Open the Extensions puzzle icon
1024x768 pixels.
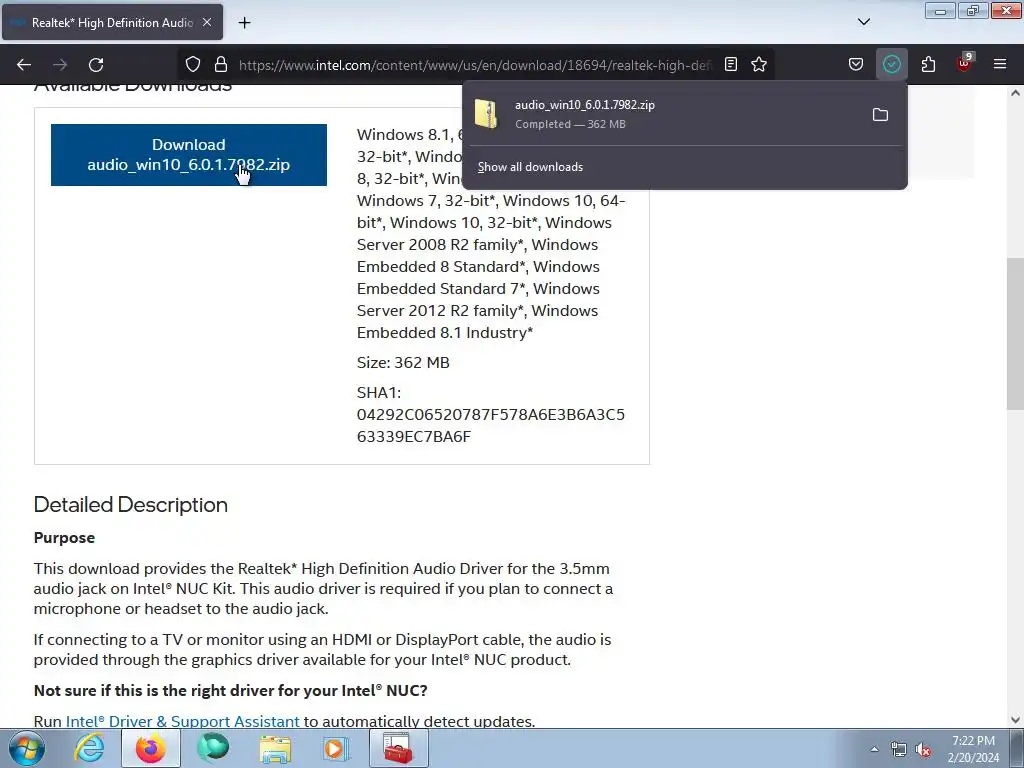coord(928,64)
